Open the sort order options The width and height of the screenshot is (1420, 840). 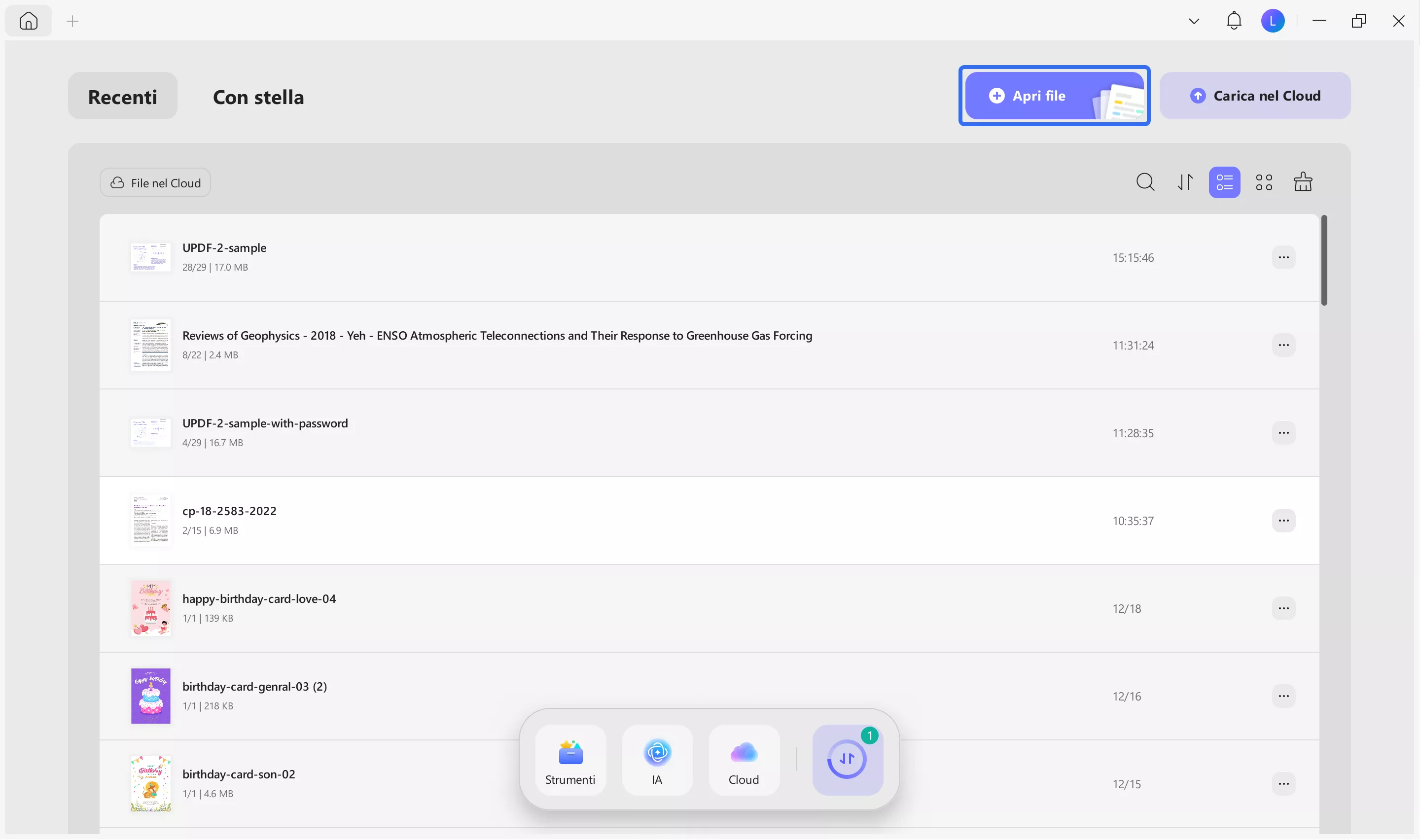(x=1185, y=182)
